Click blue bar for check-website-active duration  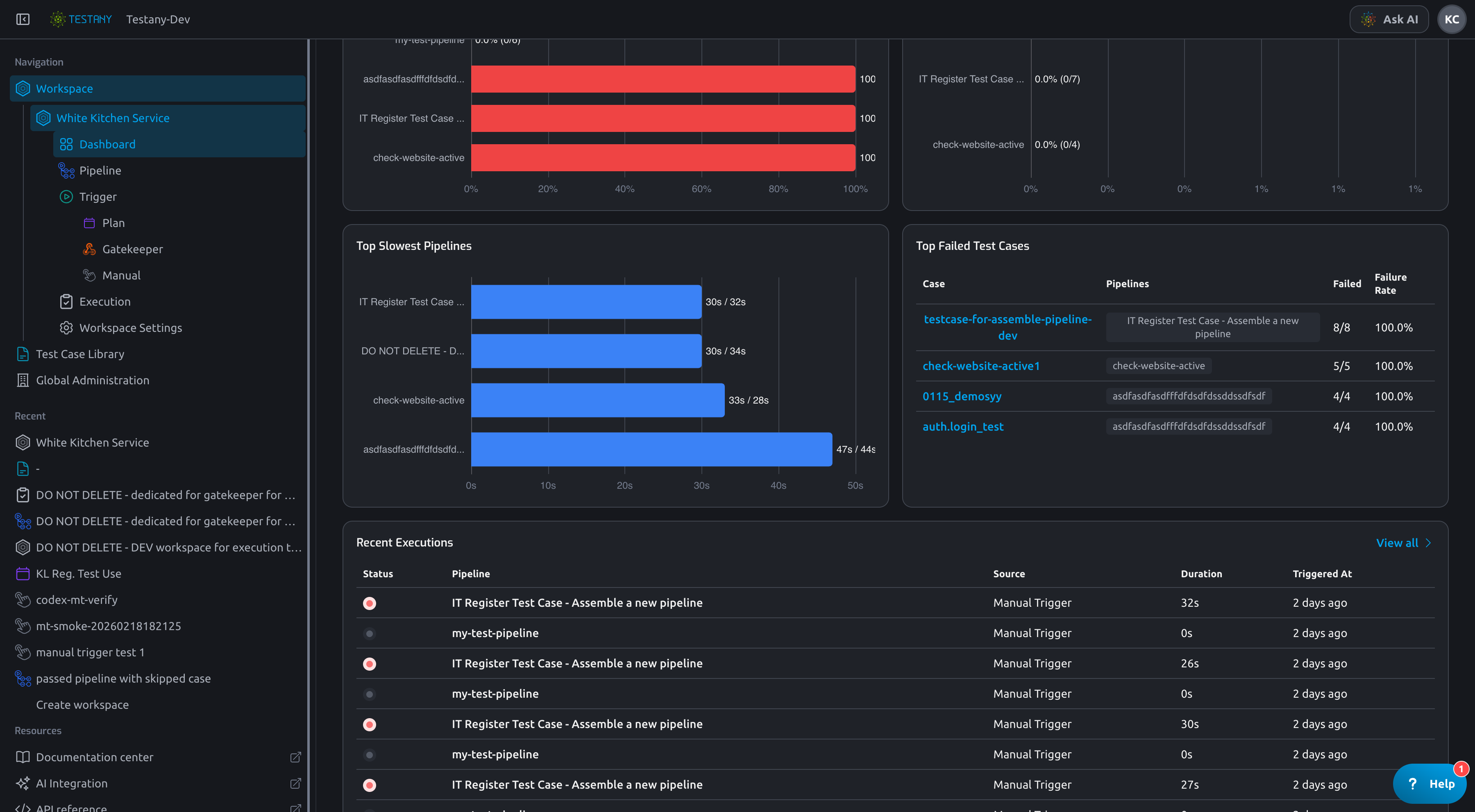pyautogui.click(x=598, y=400)
